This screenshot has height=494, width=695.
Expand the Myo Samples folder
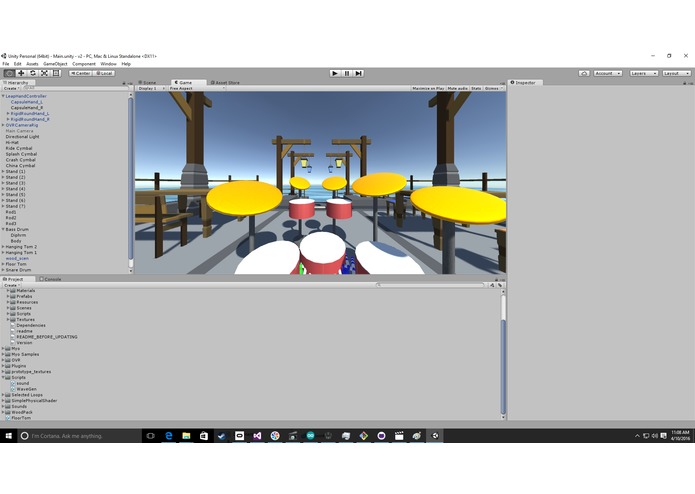[3, 354]
